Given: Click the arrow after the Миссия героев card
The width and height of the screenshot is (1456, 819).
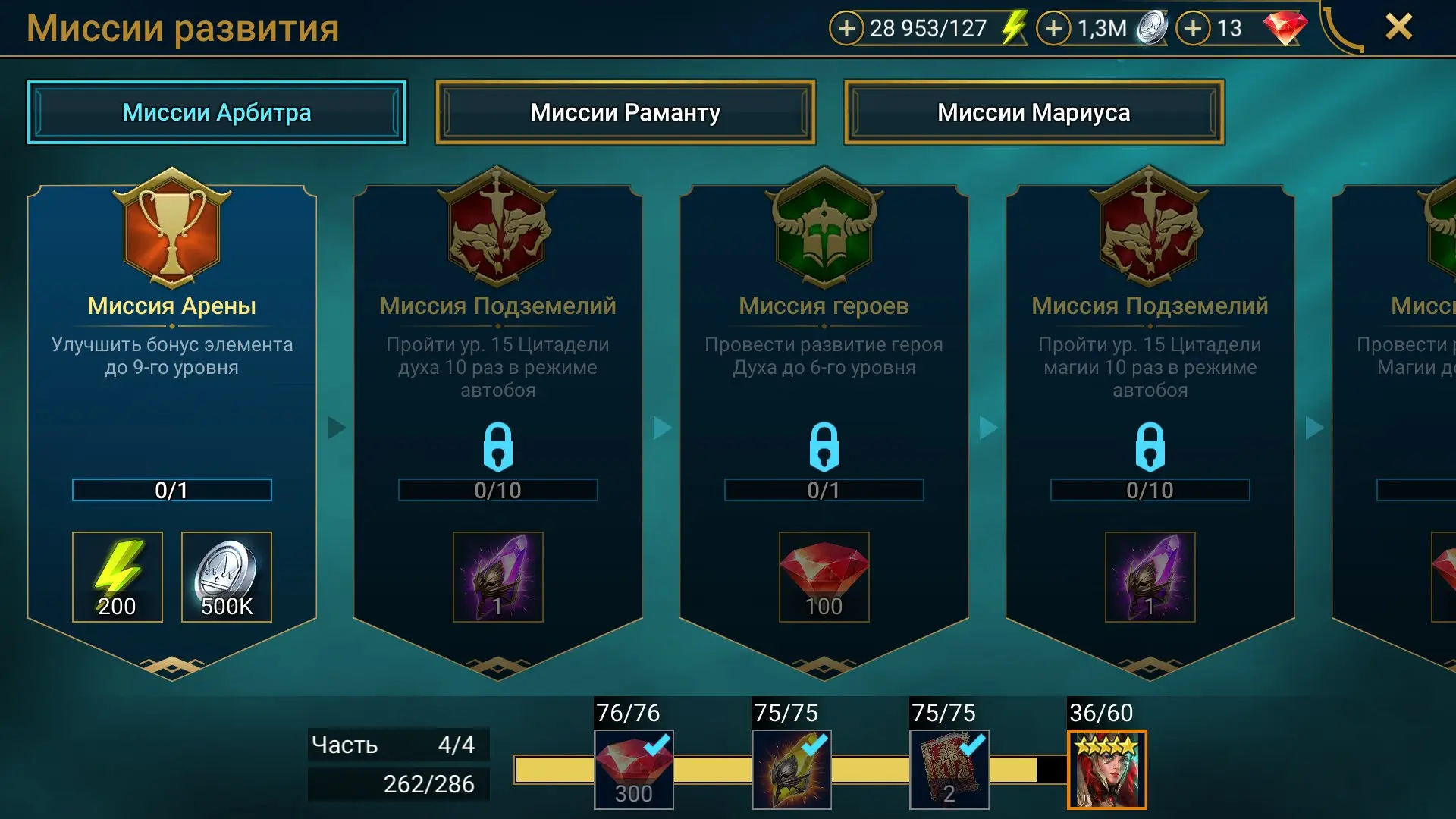Looking at the screenshot, I should (988, 428).
